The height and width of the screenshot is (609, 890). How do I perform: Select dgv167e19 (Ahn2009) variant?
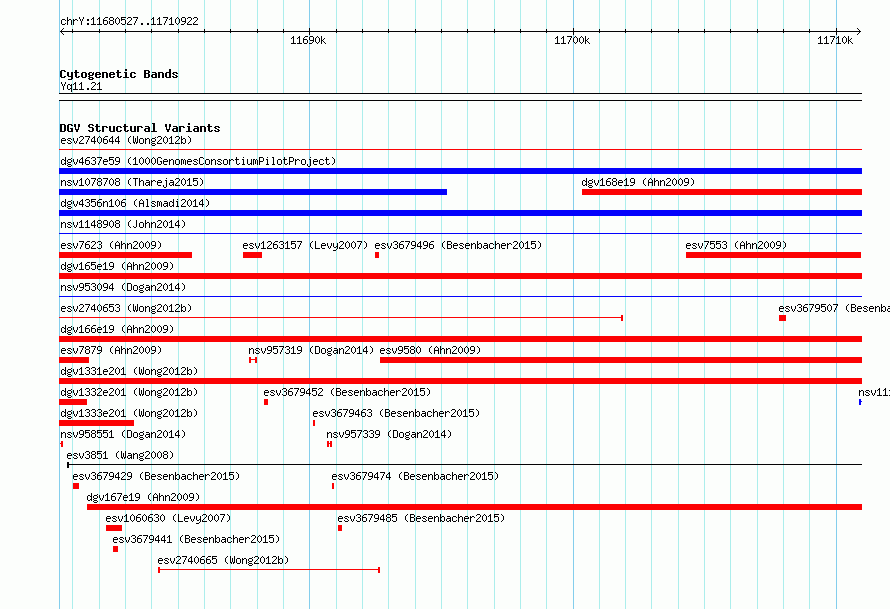tap(143, 497)
